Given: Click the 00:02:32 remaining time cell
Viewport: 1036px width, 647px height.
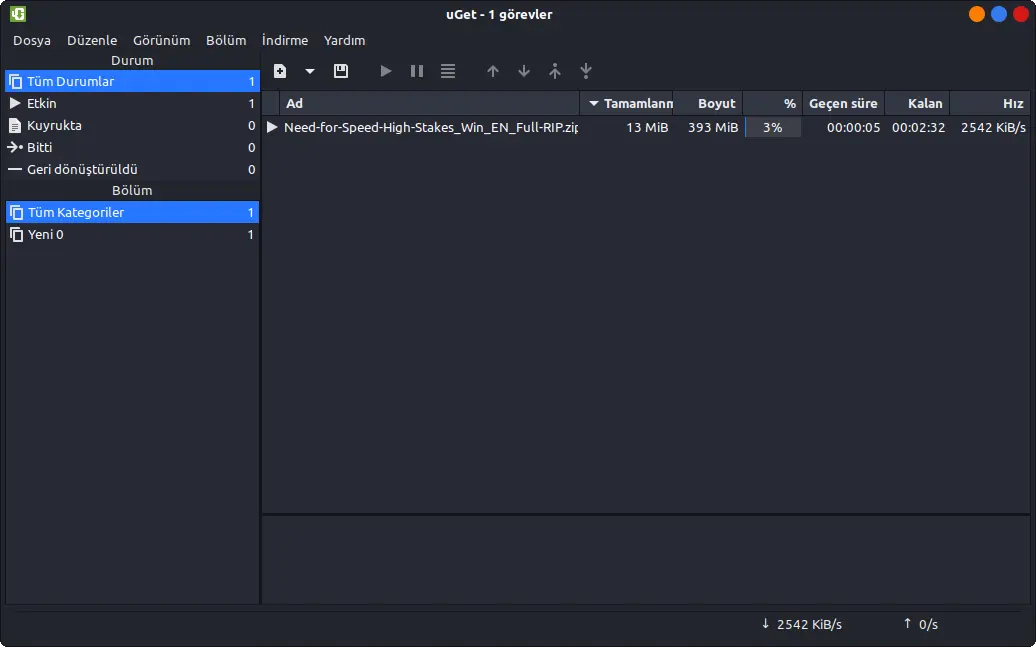Looking at the screenshot, I should [x=918, y=128].
